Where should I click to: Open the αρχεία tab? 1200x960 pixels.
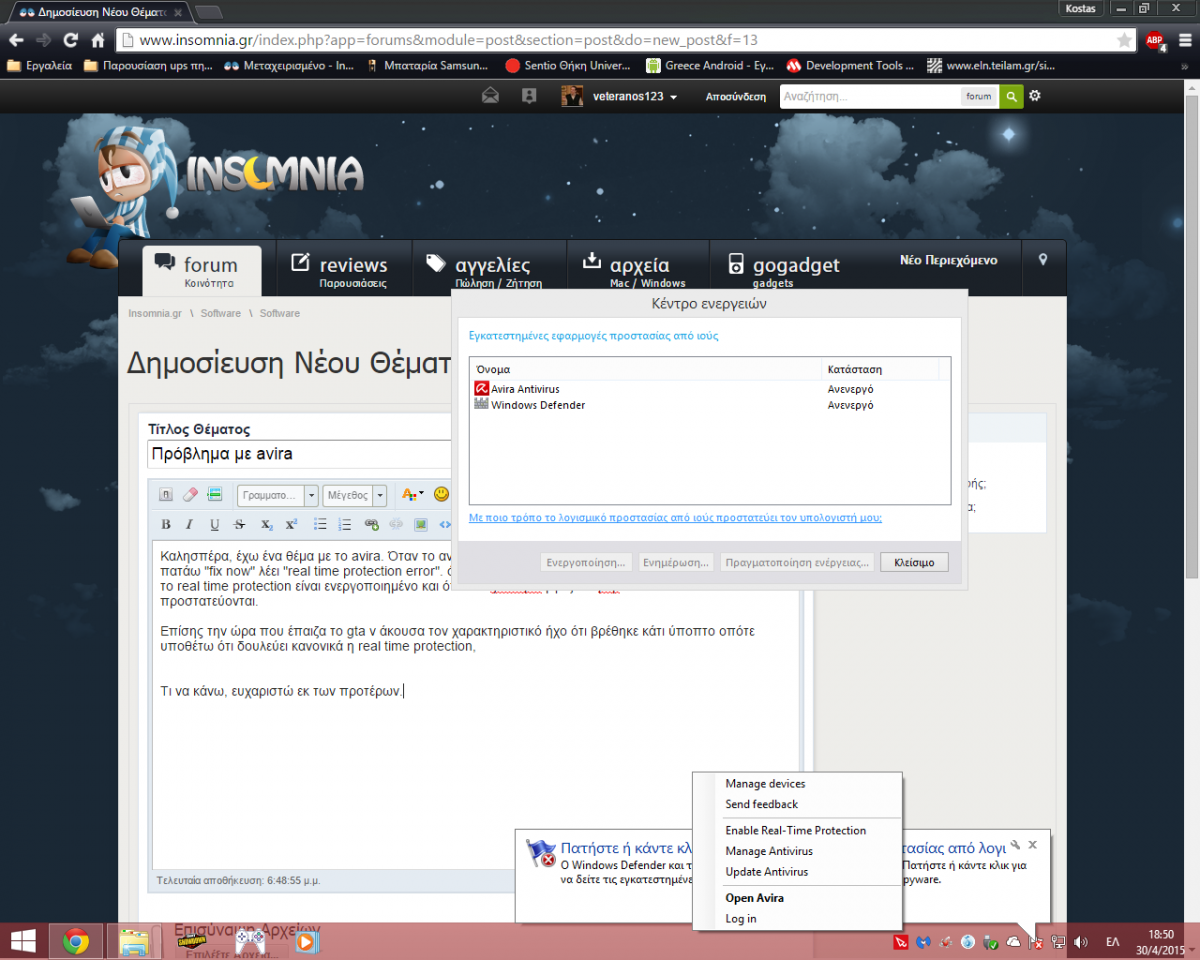tap(637, 268)
